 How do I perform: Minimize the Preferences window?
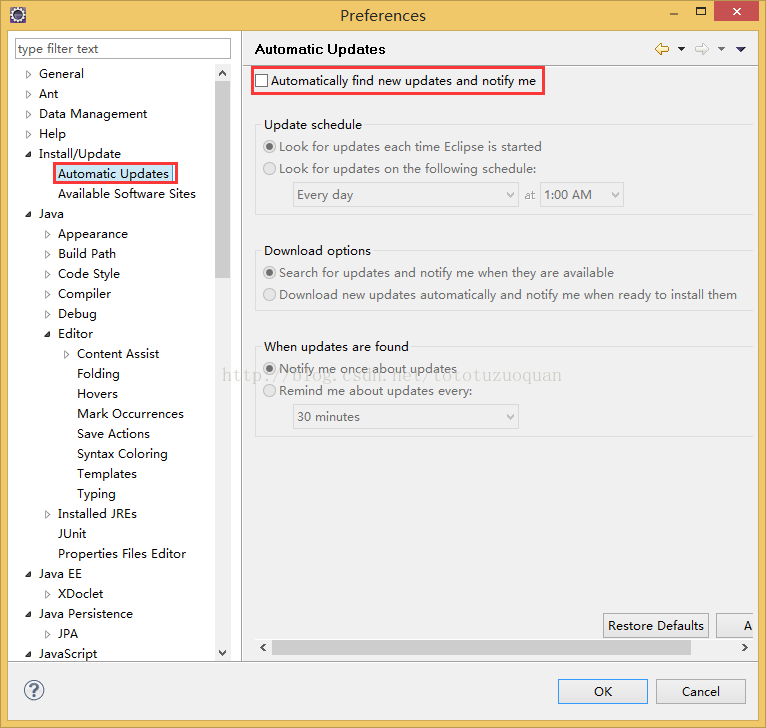[674, 14]
